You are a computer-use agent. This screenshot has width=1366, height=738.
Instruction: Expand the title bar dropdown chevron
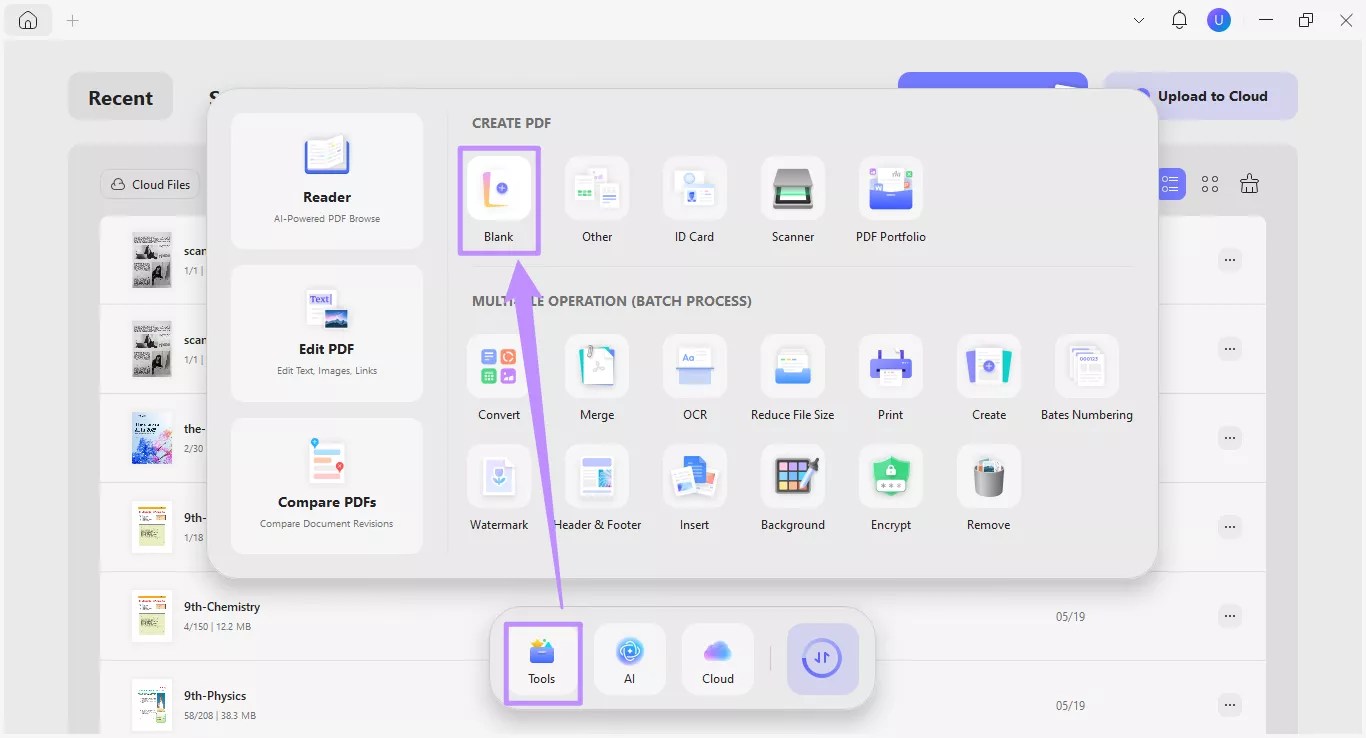click(1139, 20)
